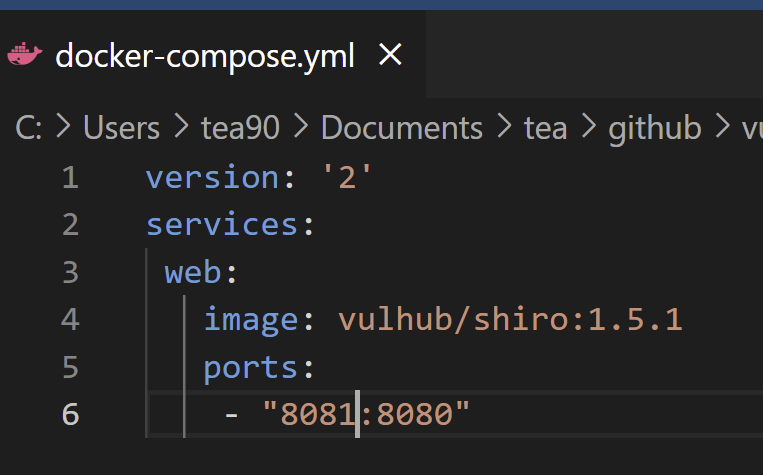The width and height of the screenshot is (763, 475).
Task: Open the C: breadcrumb segment
Action: pos(28,128)
